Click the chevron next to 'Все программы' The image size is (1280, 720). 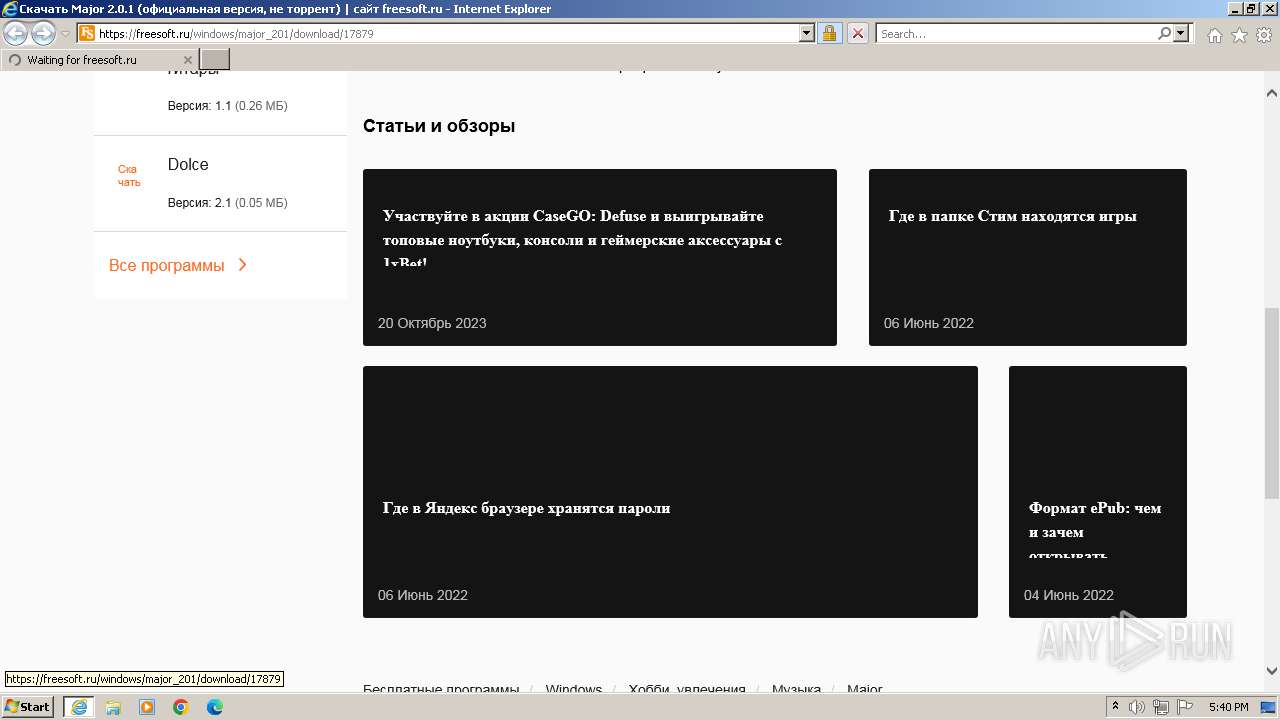pos(243,265)
